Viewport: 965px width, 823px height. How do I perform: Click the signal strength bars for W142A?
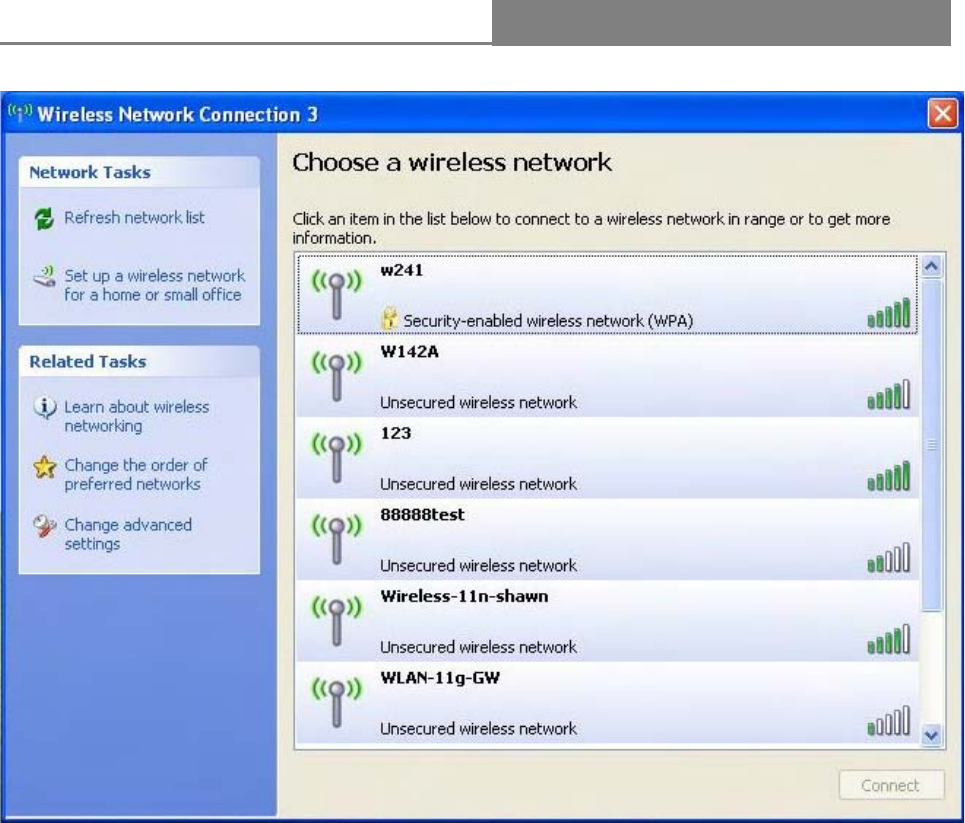[x=888, y=395]
